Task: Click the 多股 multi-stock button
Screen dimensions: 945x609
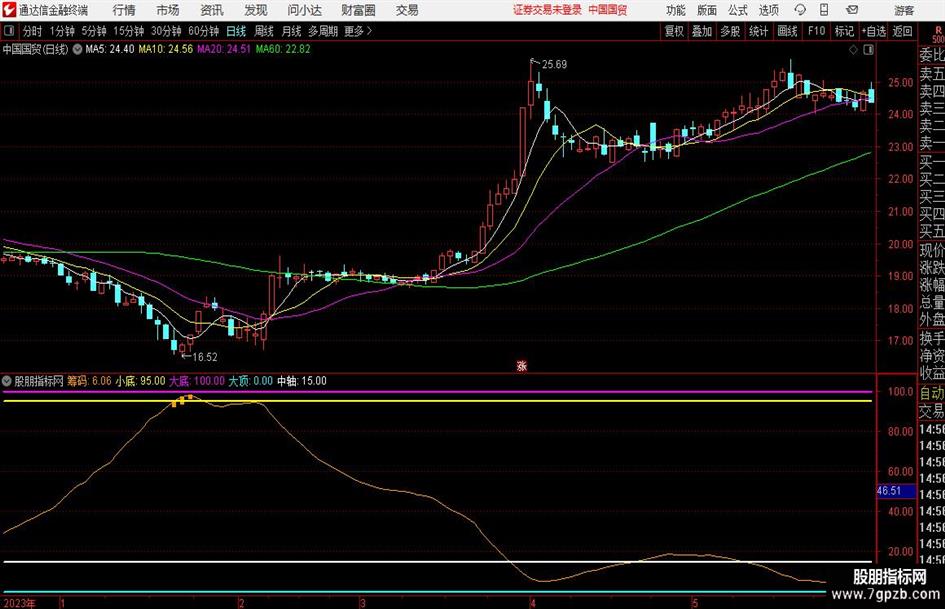Action: click(x=730, y=31)
